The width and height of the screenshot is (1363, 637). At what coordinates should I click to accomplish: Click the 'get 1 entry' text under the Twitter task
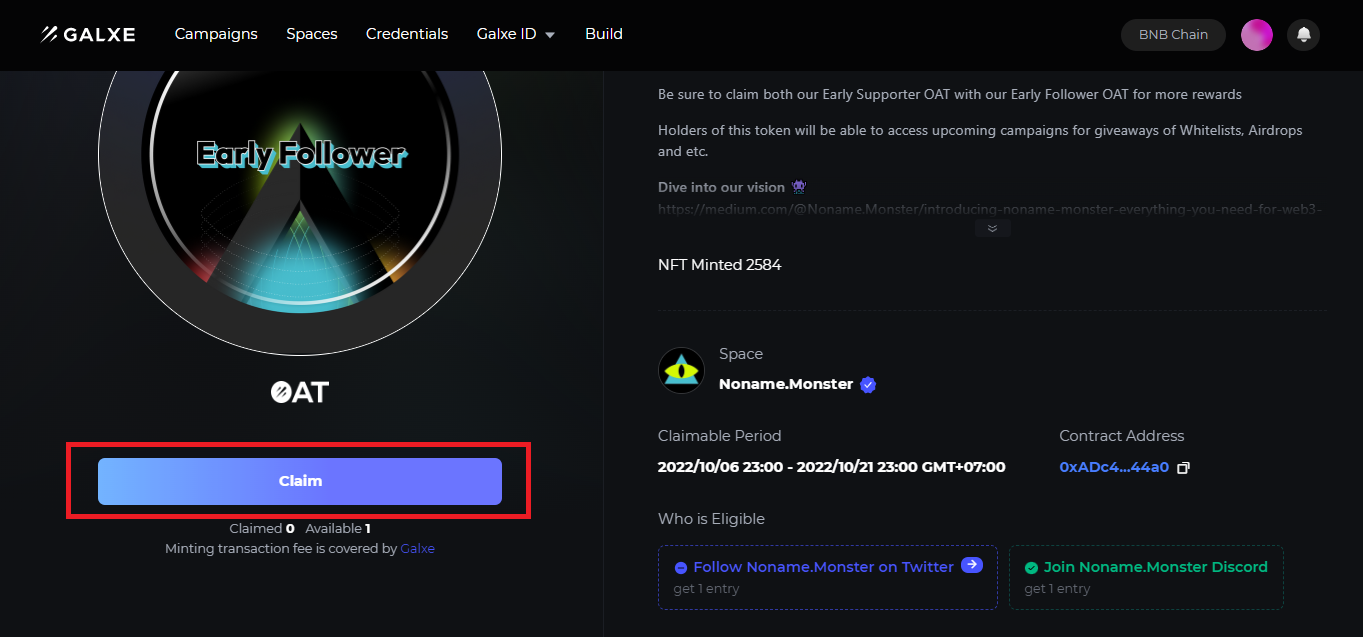point(707,589)
